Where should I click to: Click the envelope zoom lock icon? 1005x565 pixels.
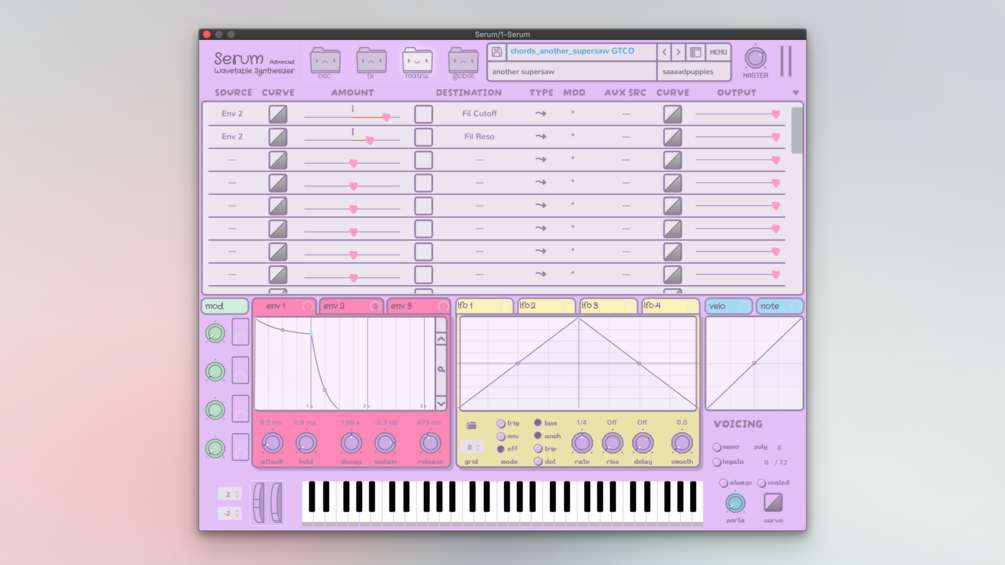pyautogui.click(x=441, y=370)
